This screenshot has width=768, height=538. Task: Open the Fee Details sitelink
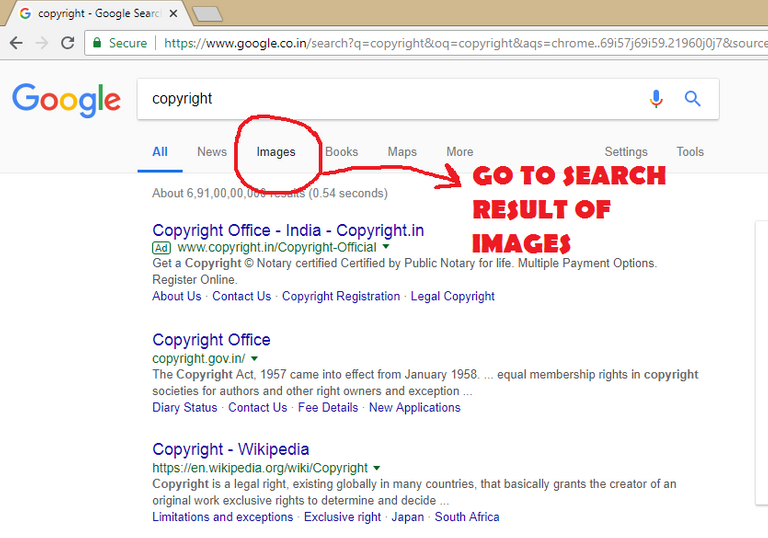coord(327,407)
